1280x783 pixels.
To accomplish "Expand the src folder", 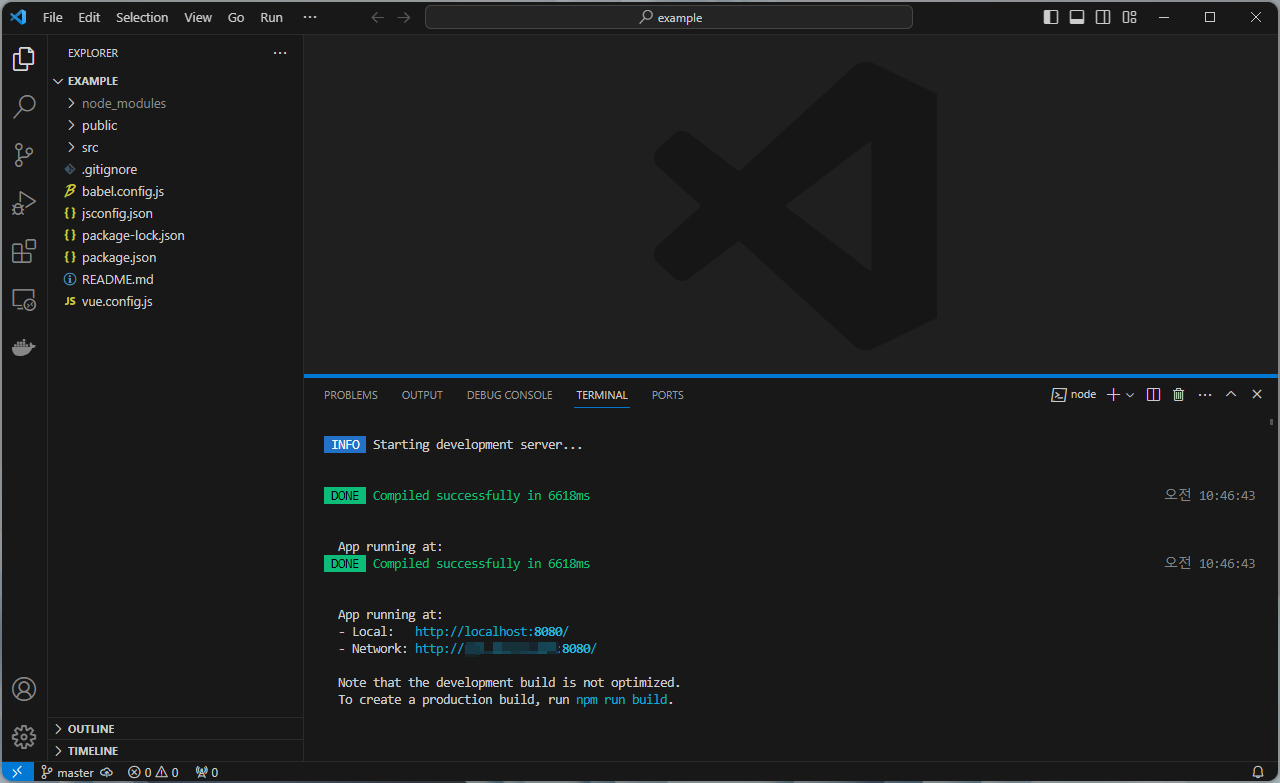I will (175, 147).
